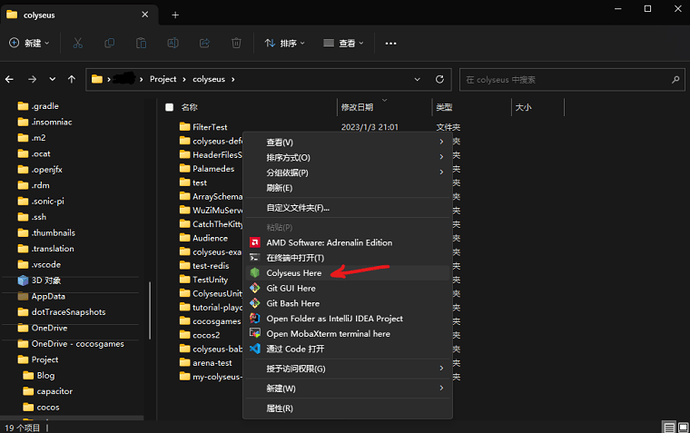Choose 通过 Code 打开 menu entry
Image resolution: width=690 pixels, height=433 pixels.
[348, 349]
